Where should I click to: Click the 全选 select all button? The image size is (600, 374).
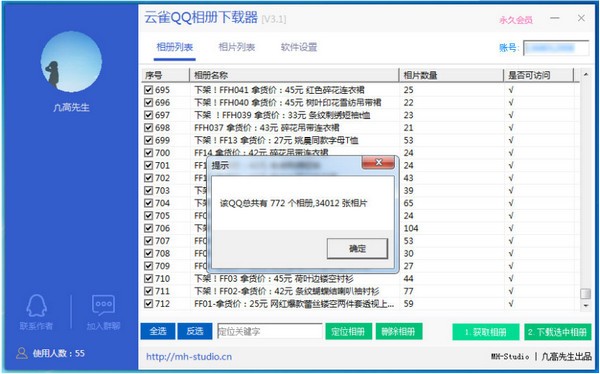click(158, 331)
